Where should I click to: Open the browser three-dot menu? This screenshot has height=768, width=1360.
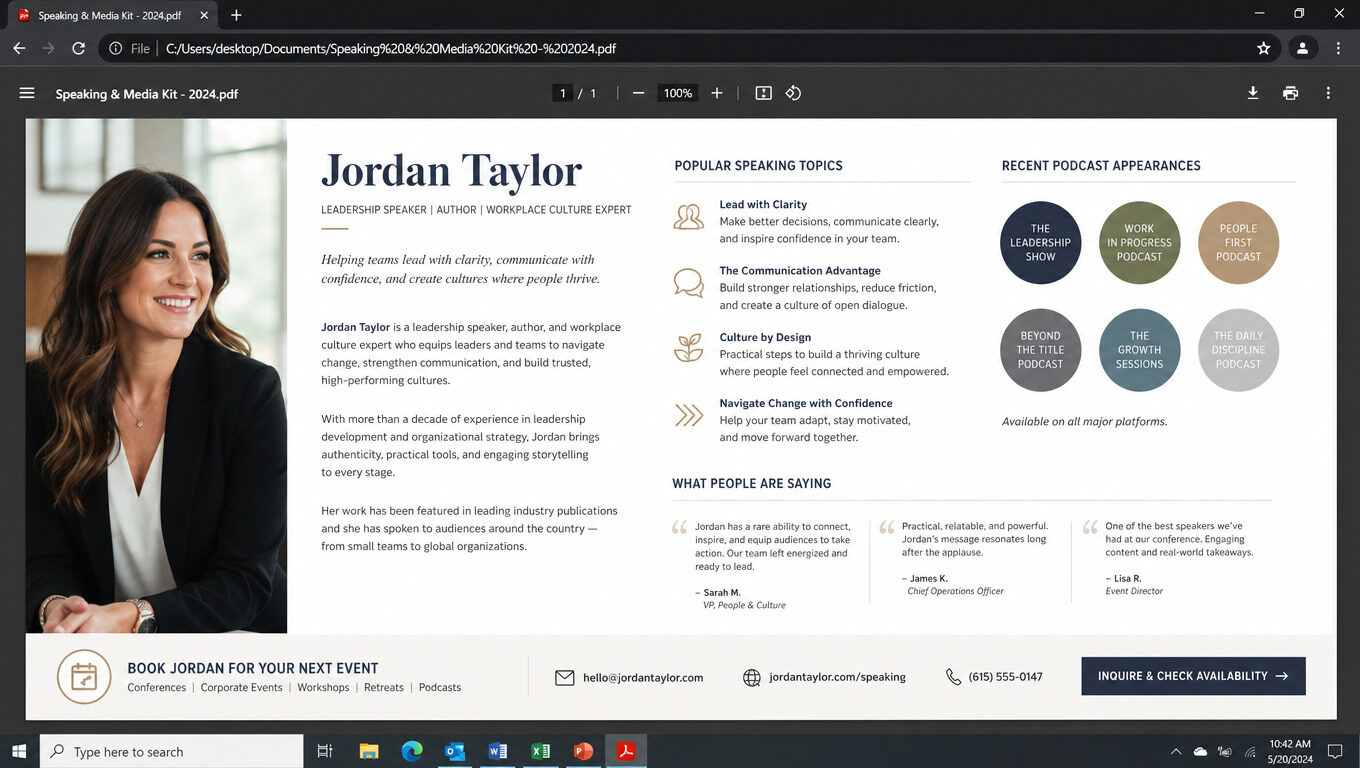[1338, 48]
